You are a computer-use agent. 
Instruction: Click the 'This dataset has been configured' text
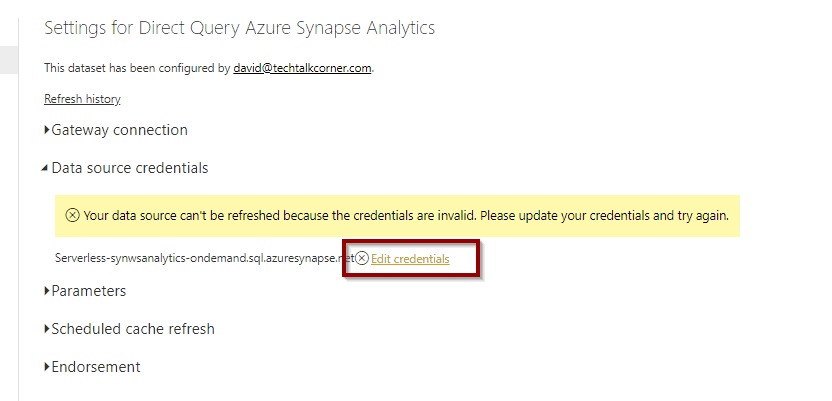137,68
